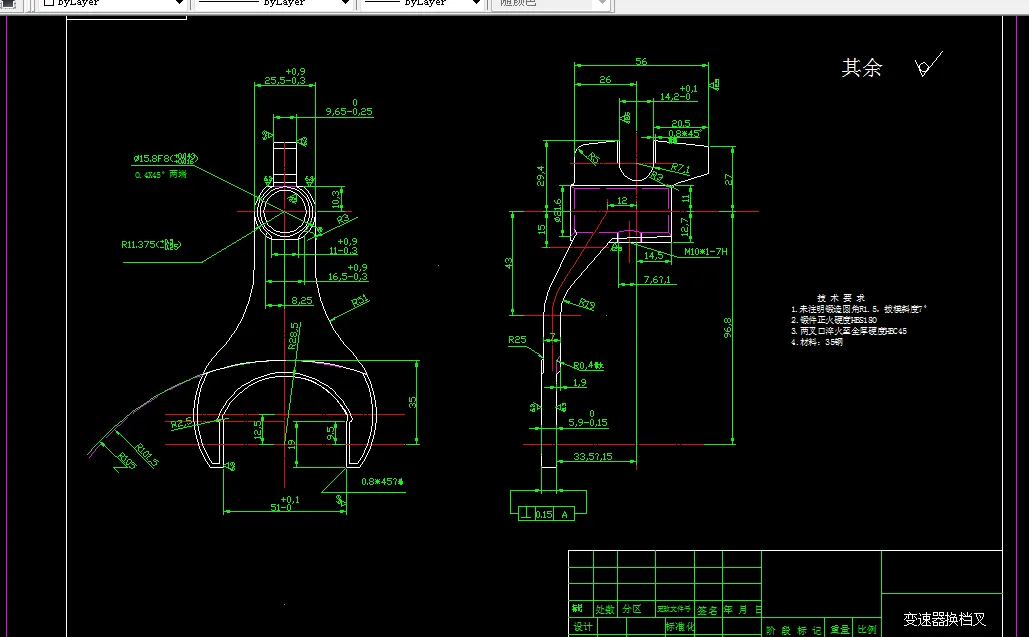Viewport: 1029px width, 637px height.
Task: Pick the R25 radius label
Action: click(517, 340)
